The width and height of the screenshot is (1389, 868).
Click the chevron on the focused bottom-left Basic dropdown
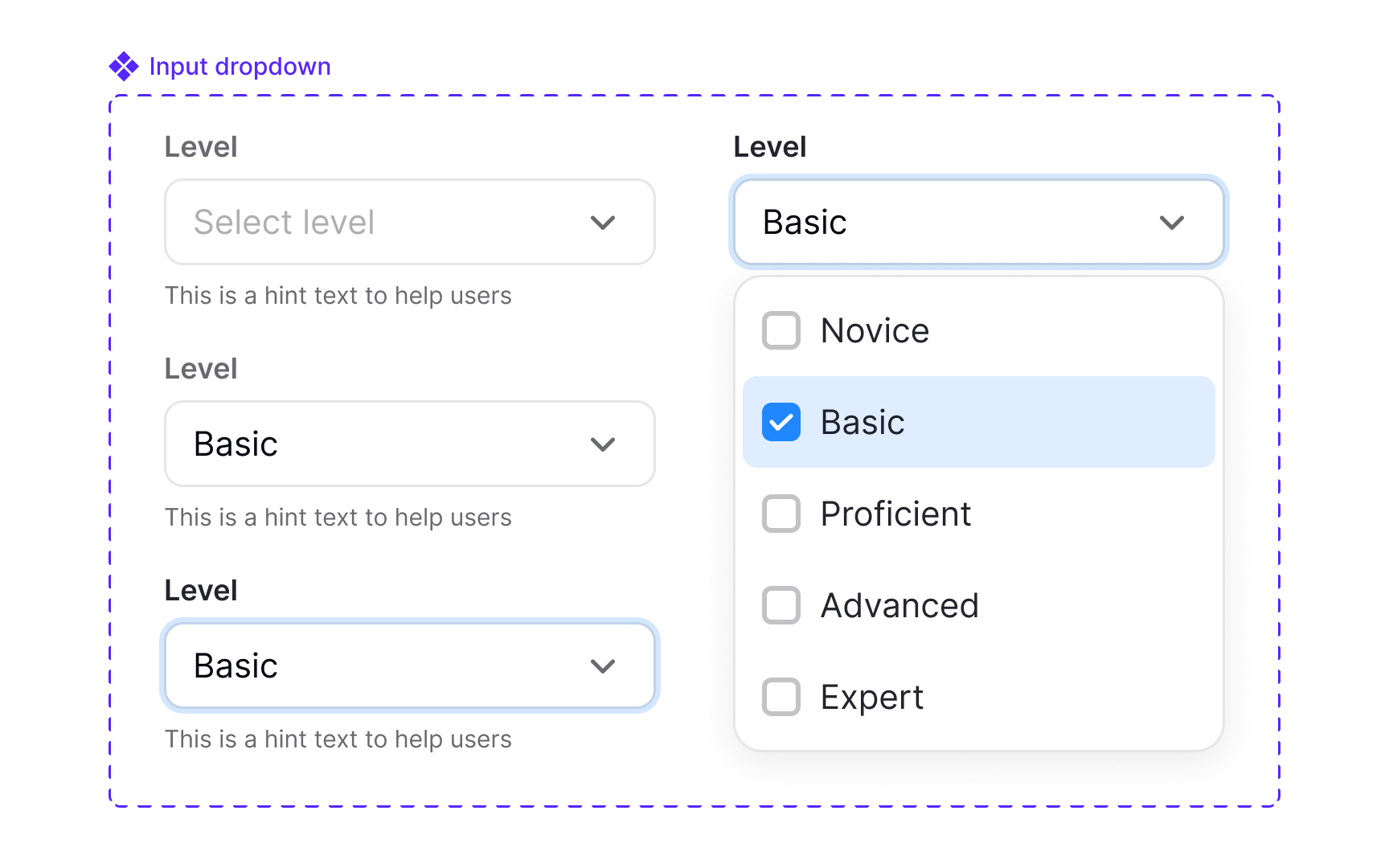click(x=603, y=665)
